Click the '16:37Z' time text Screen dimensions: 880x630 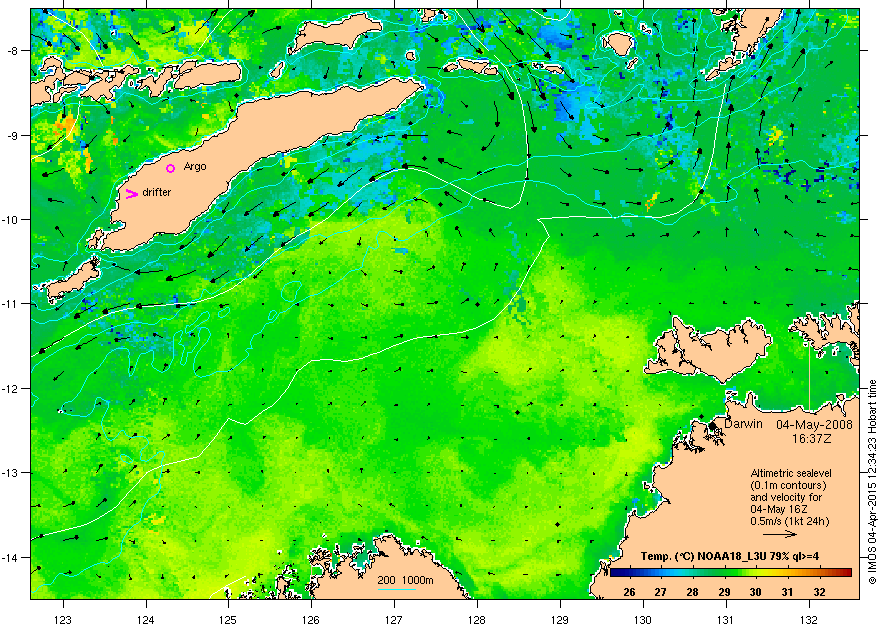click(814, 438)
